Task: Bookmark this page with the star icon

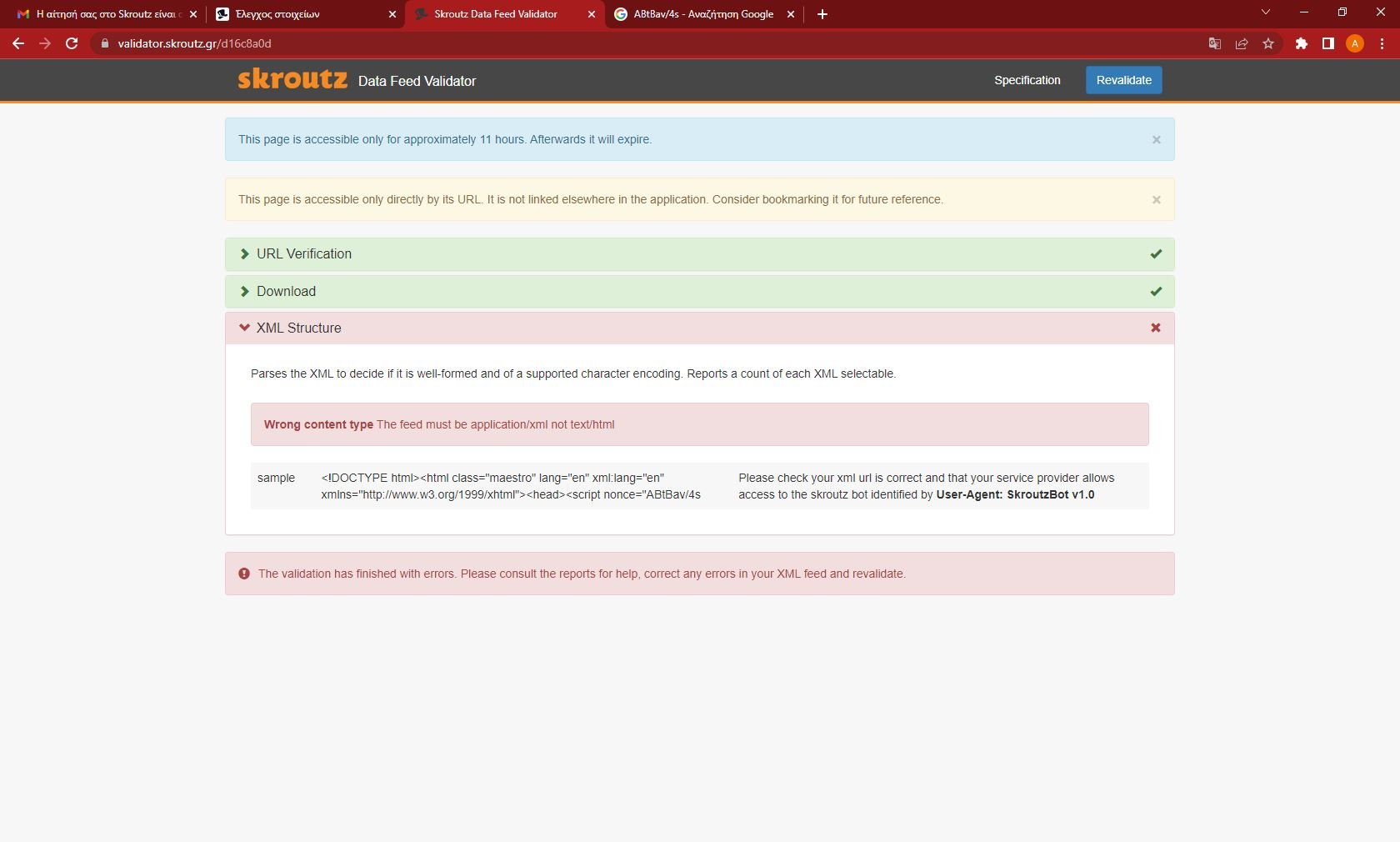Action: coord(1268,43)
